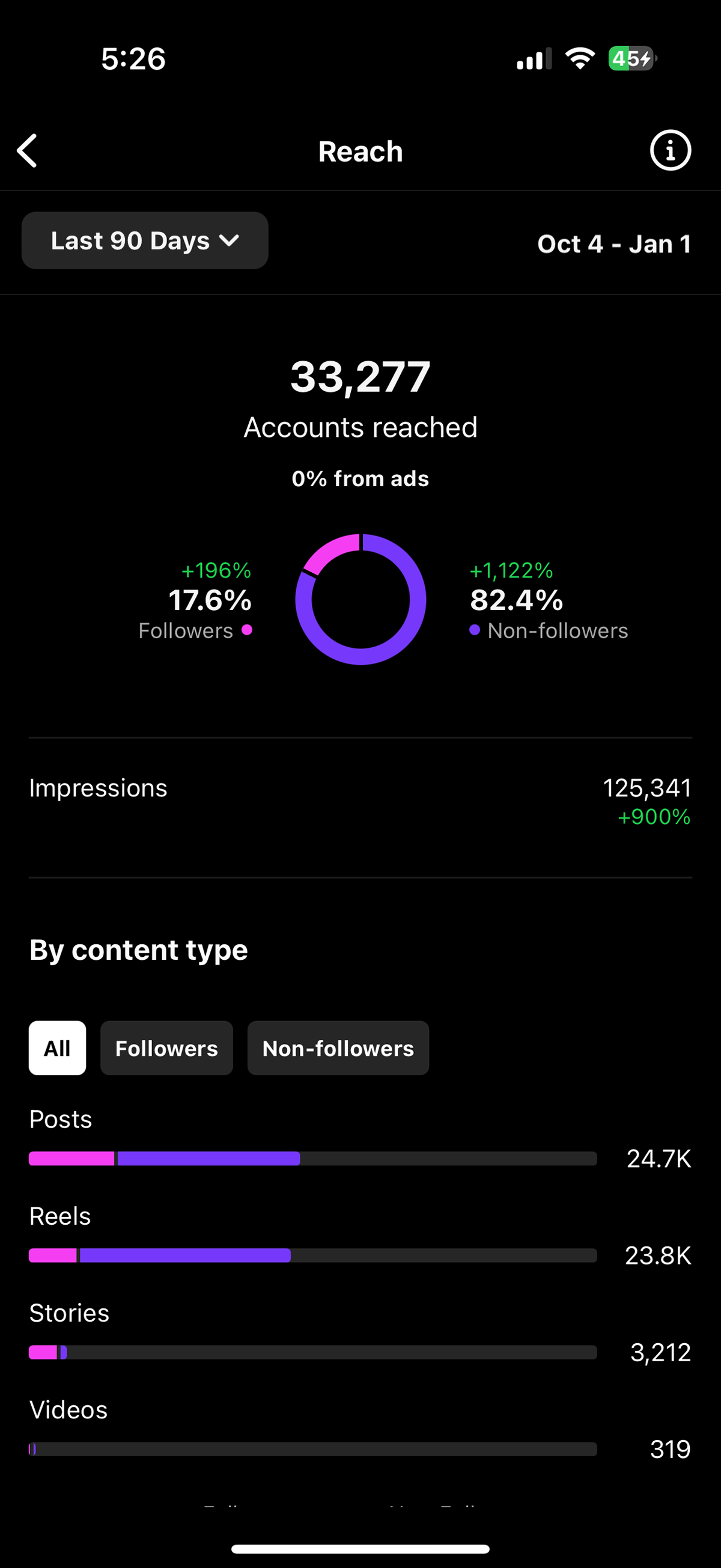
Task: Tap the back arrow icon
Action: click(x=28, y=151)
